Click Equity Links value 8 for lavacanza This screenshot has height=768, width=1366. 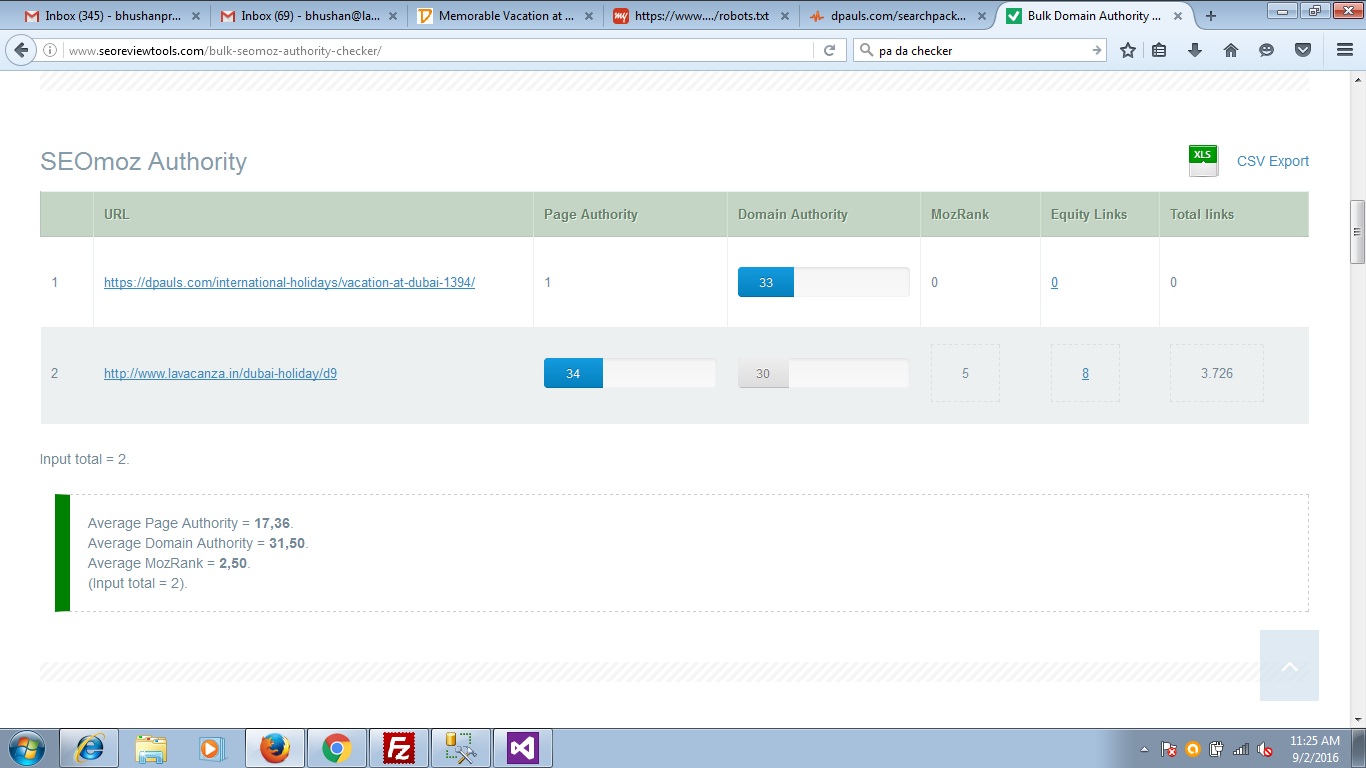click(1085, 374)
